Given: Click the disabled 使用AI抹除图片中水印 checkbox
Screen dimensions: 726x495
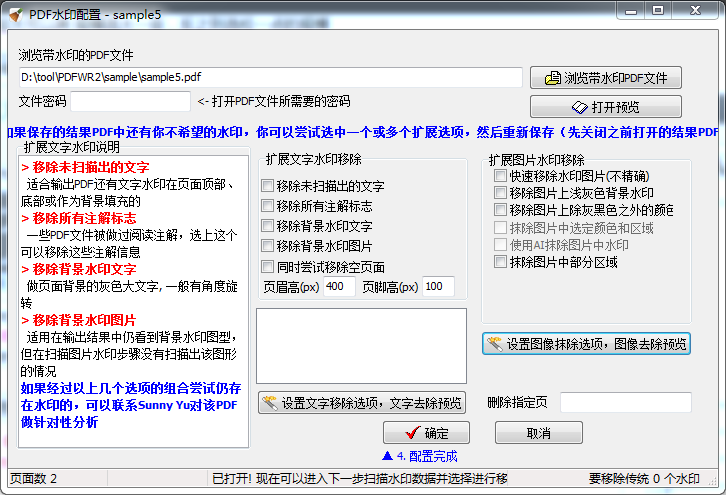Looking at the screenshot, I should (500, 244).
